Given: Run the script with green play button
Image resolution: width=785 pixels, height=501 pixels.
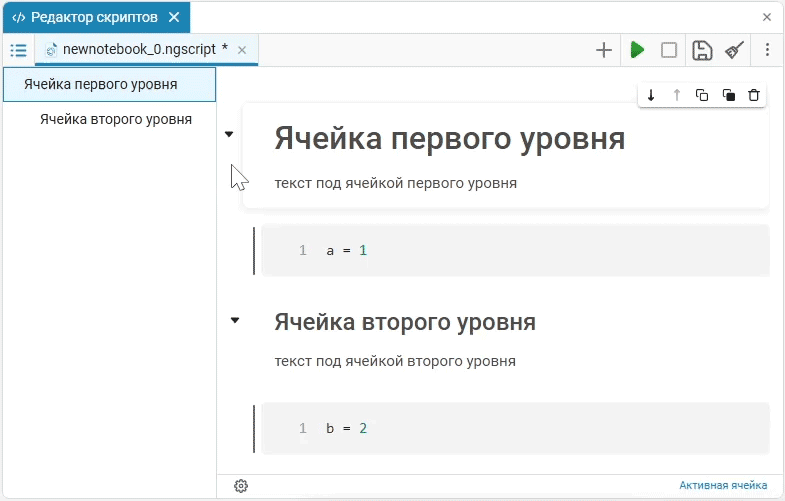Looking at the screenshot, I should (x=637, y=50).
